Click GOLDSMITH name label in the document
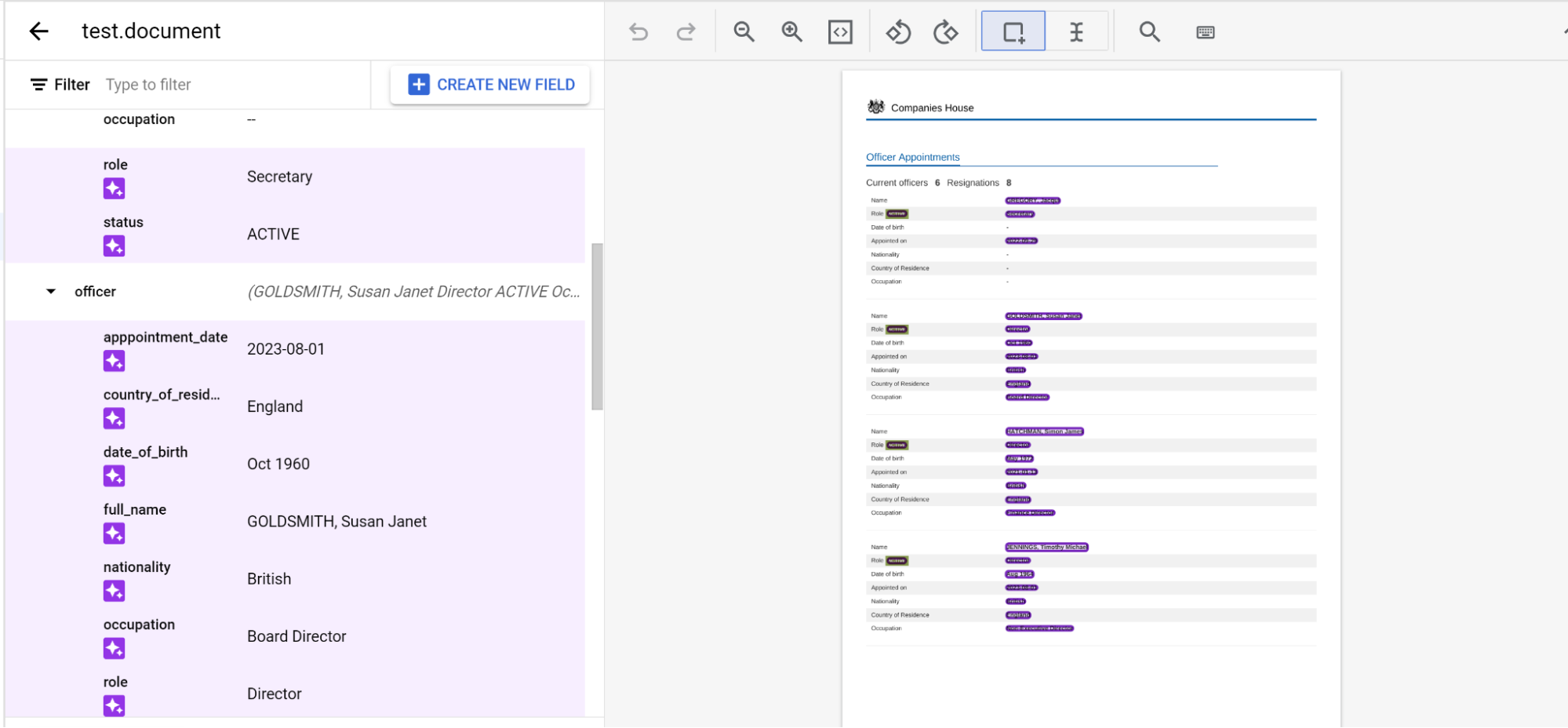The image size is (1568, 728). pyautogui.click(x=1043, y=316)
